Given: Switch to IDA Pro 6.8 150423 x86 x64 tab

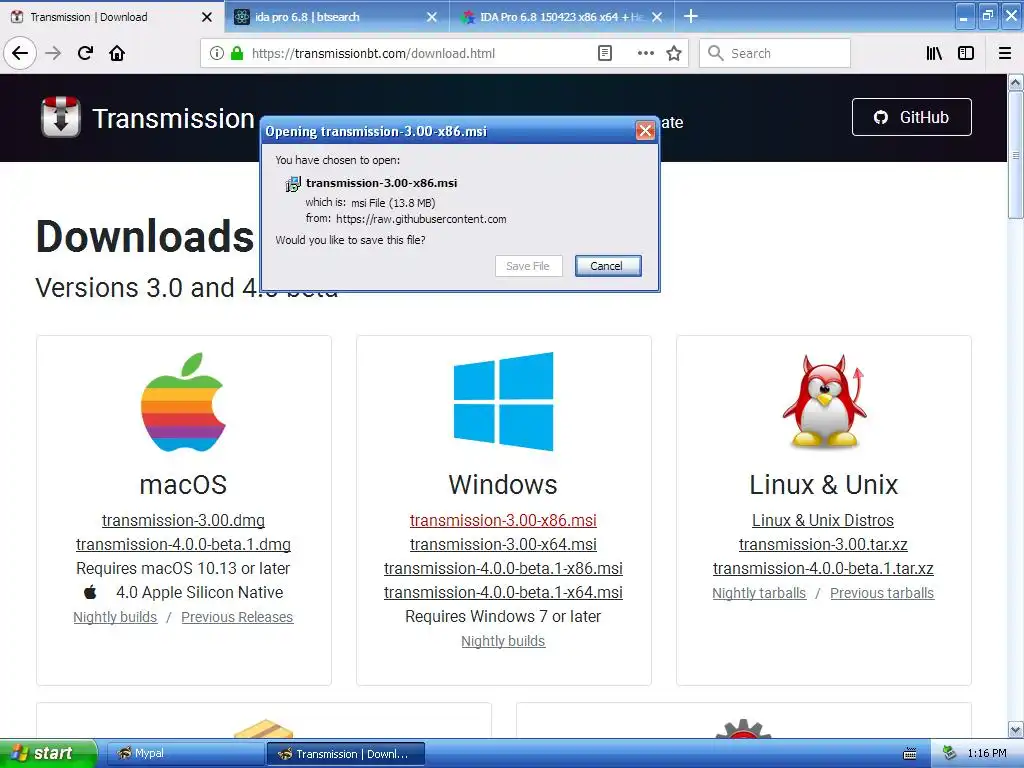Looking at the screenshot, I should (562, 17).
